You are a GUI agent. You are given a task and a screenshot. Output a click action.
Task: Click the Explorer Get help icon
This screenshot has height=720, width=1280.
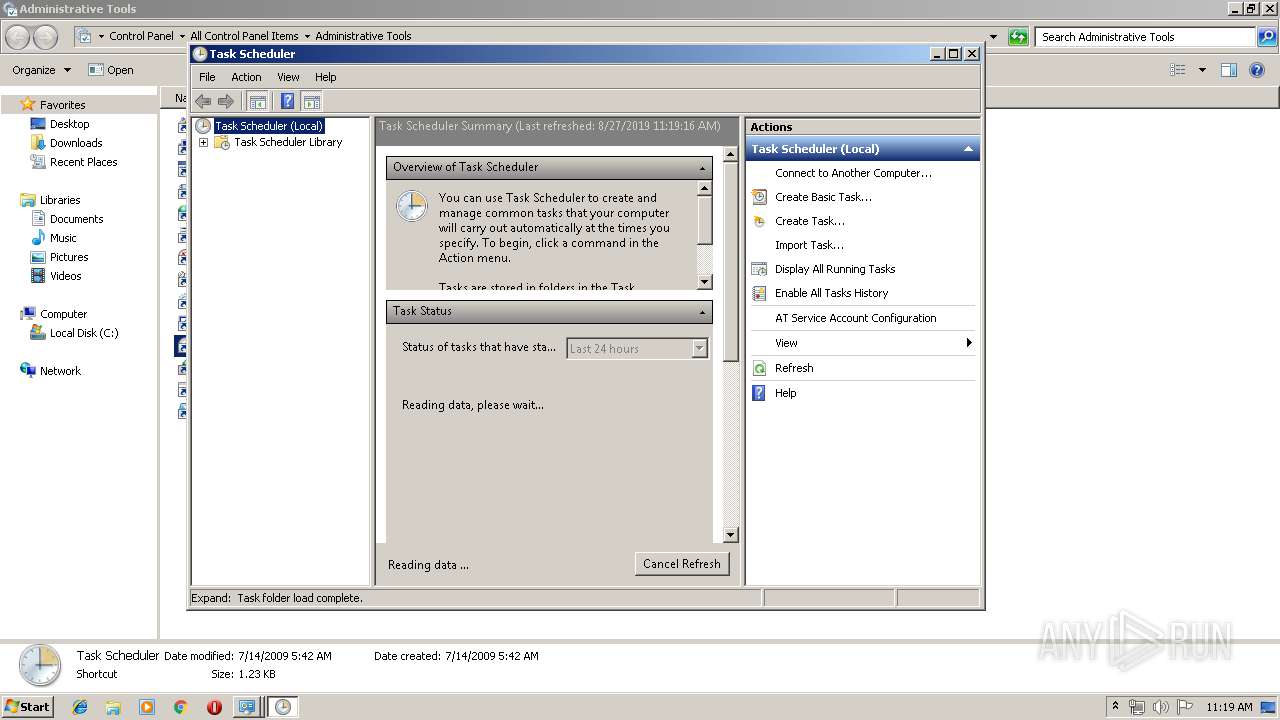coord(1258,70)
